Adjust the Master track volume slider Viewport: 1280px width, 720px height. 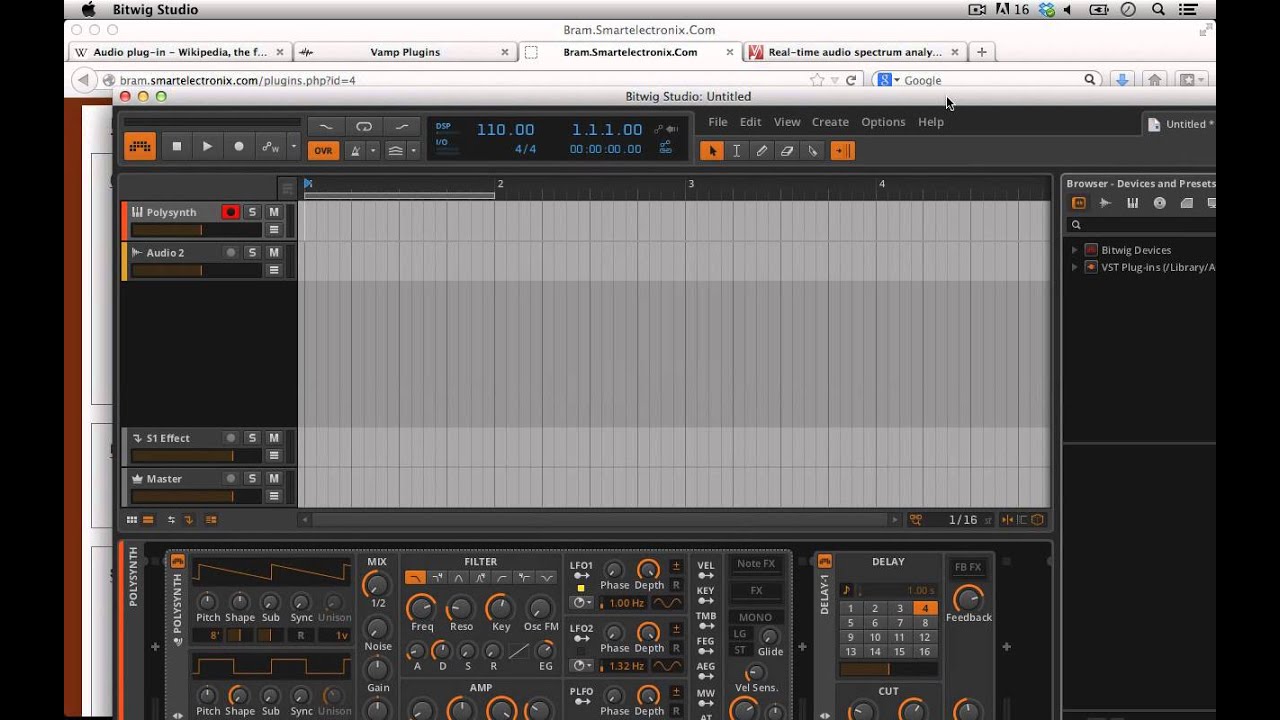point(196,496)
